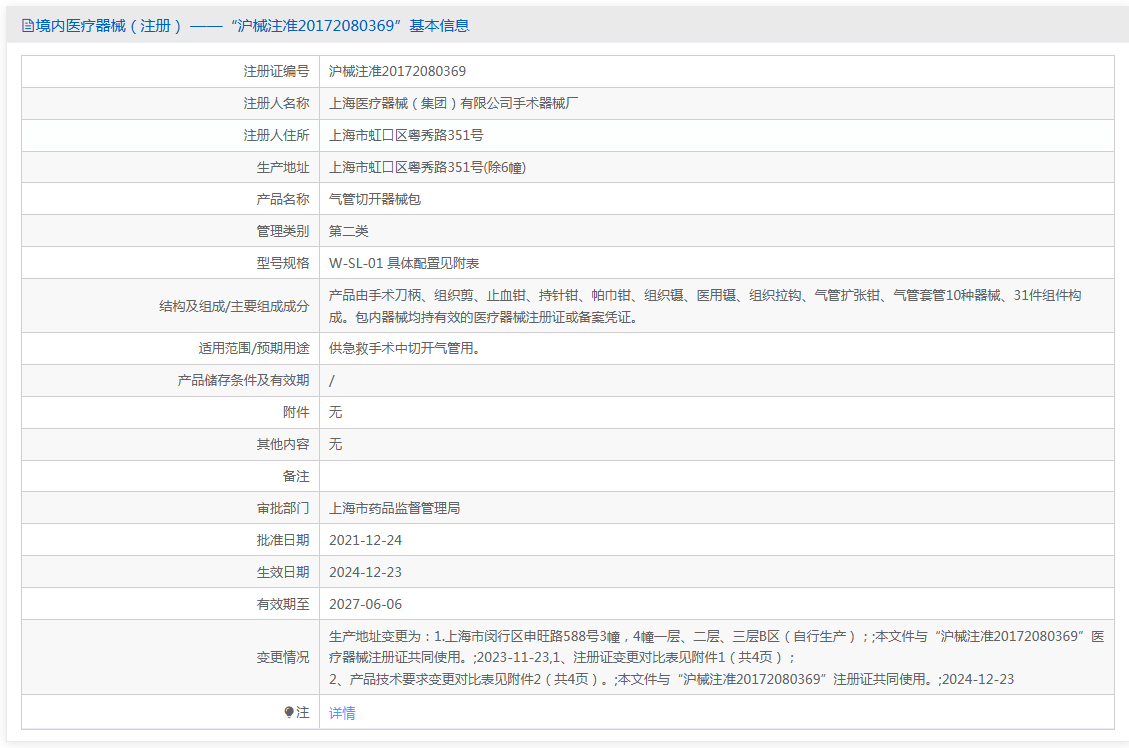This screenshot has width=1129, height=748.
Task: Click the 产品储存条件及有效期 label
Action: click(243, 380)
